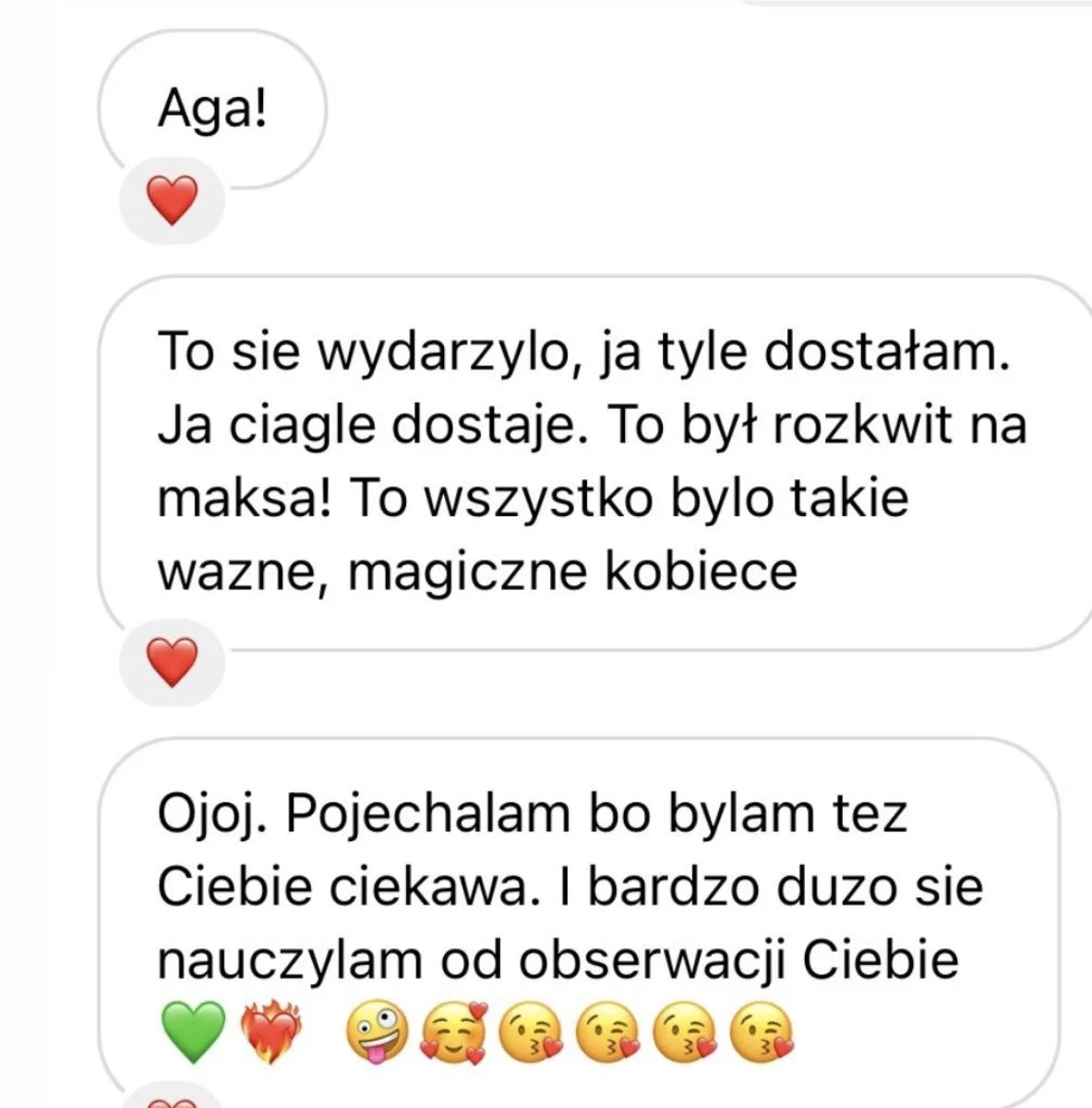1092x1108 pixels.
Task: Click the flaming heart emoji
Action: [x=271, y=1033]
